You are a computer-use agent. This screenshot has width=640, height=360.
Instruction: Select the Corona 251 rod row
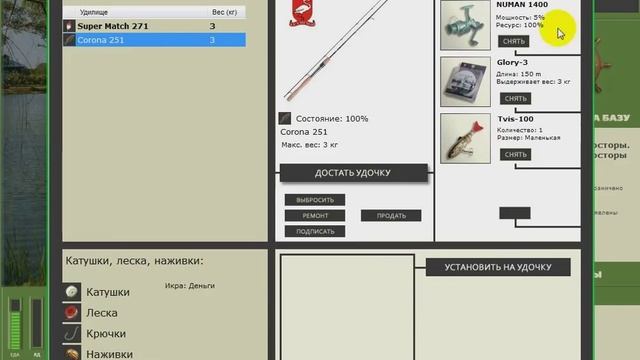click(x=154, y=40)
